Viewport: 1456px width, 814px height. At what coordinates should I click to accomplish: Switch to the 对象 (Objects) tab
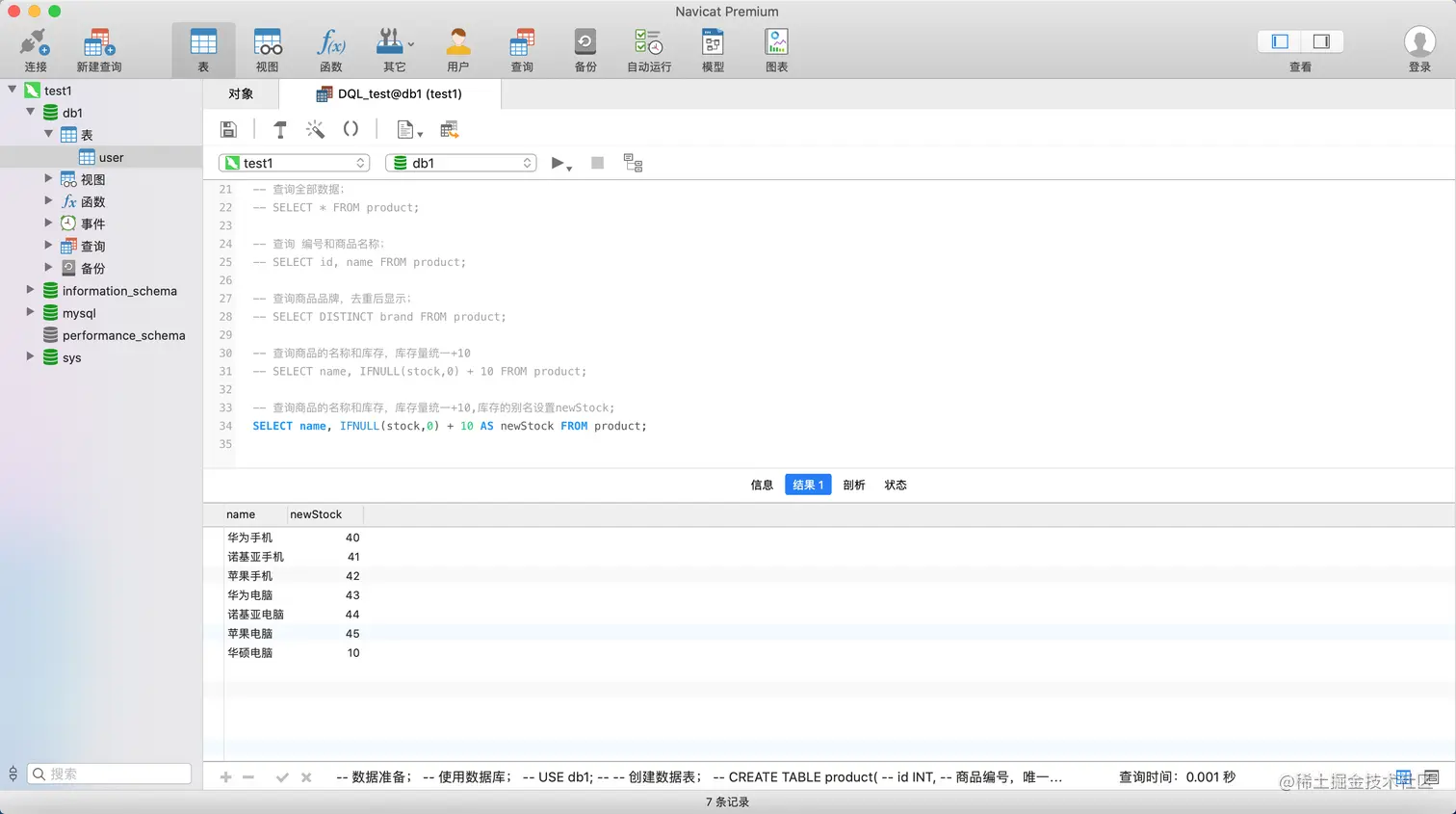point(241,93)
